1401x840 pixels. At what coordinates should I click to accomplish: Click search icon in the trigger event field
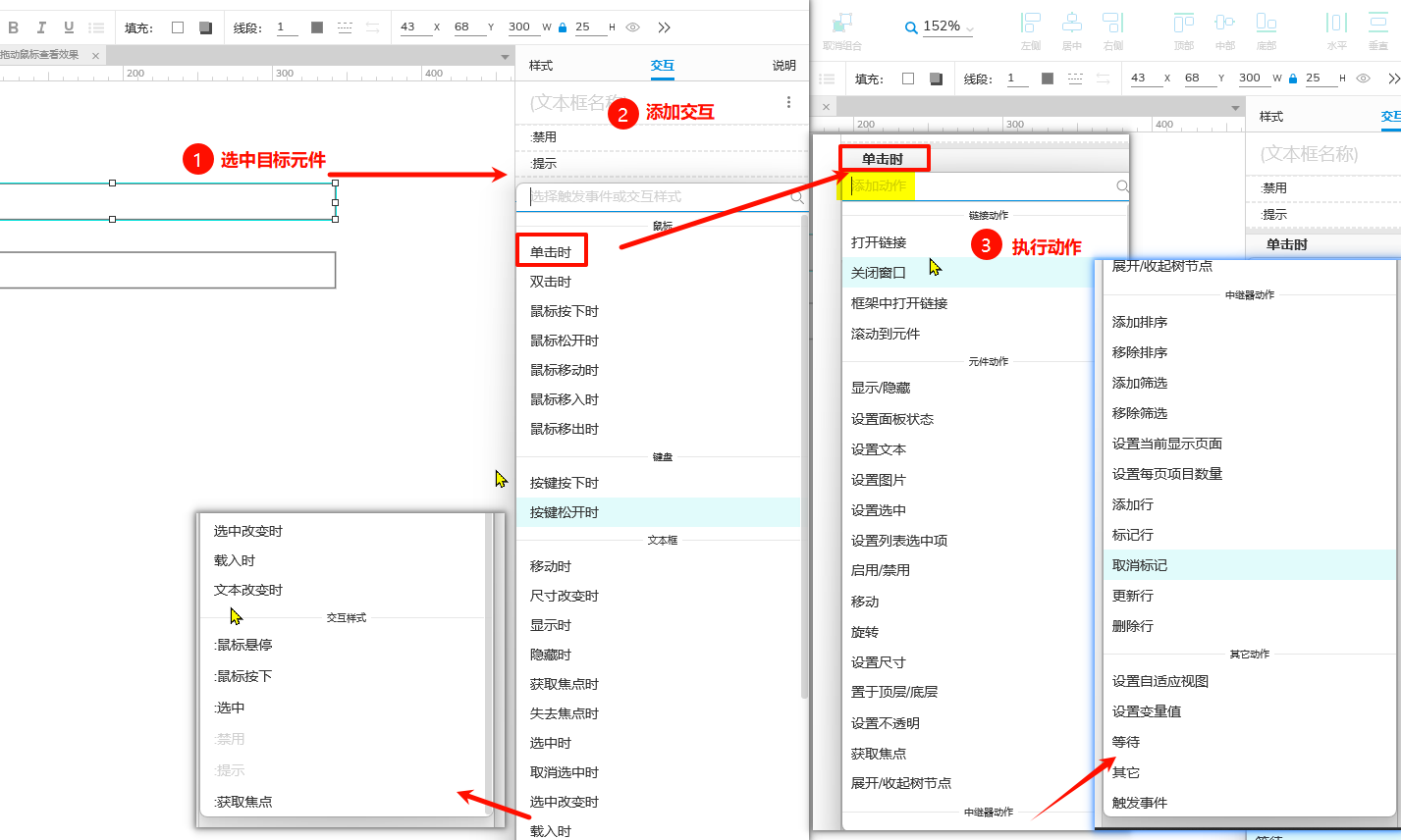point(797,197)
